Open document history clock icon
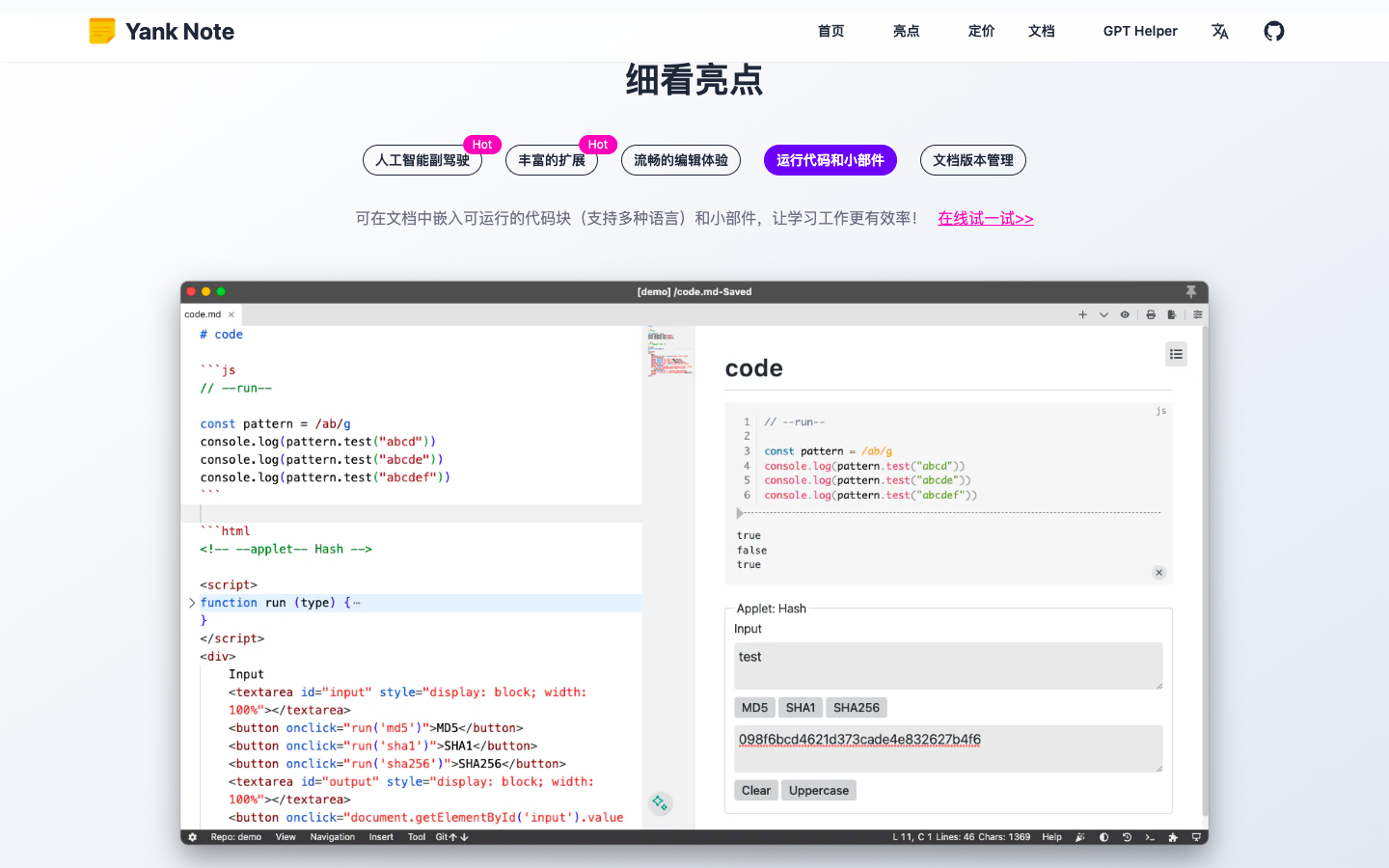This screenshot has width=1389, height=868. pos(1127,837)
